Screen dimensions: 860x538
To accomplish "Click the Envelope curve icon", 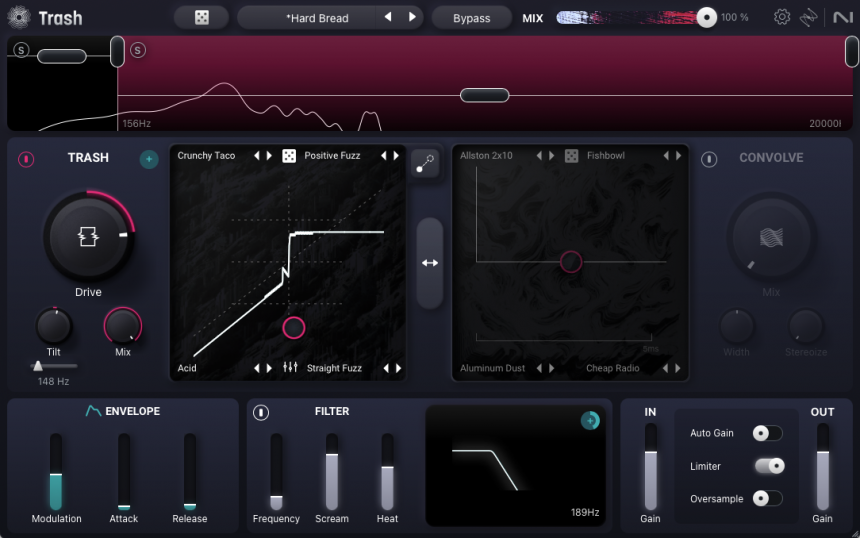I will click(x=93, y=411).
